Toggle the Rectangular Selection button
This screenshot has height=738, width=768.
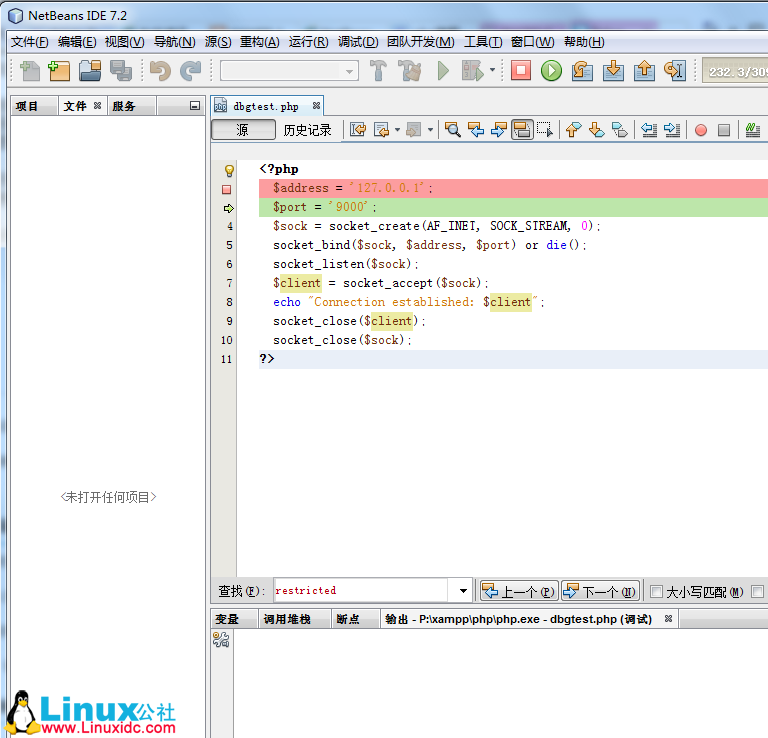545,130
